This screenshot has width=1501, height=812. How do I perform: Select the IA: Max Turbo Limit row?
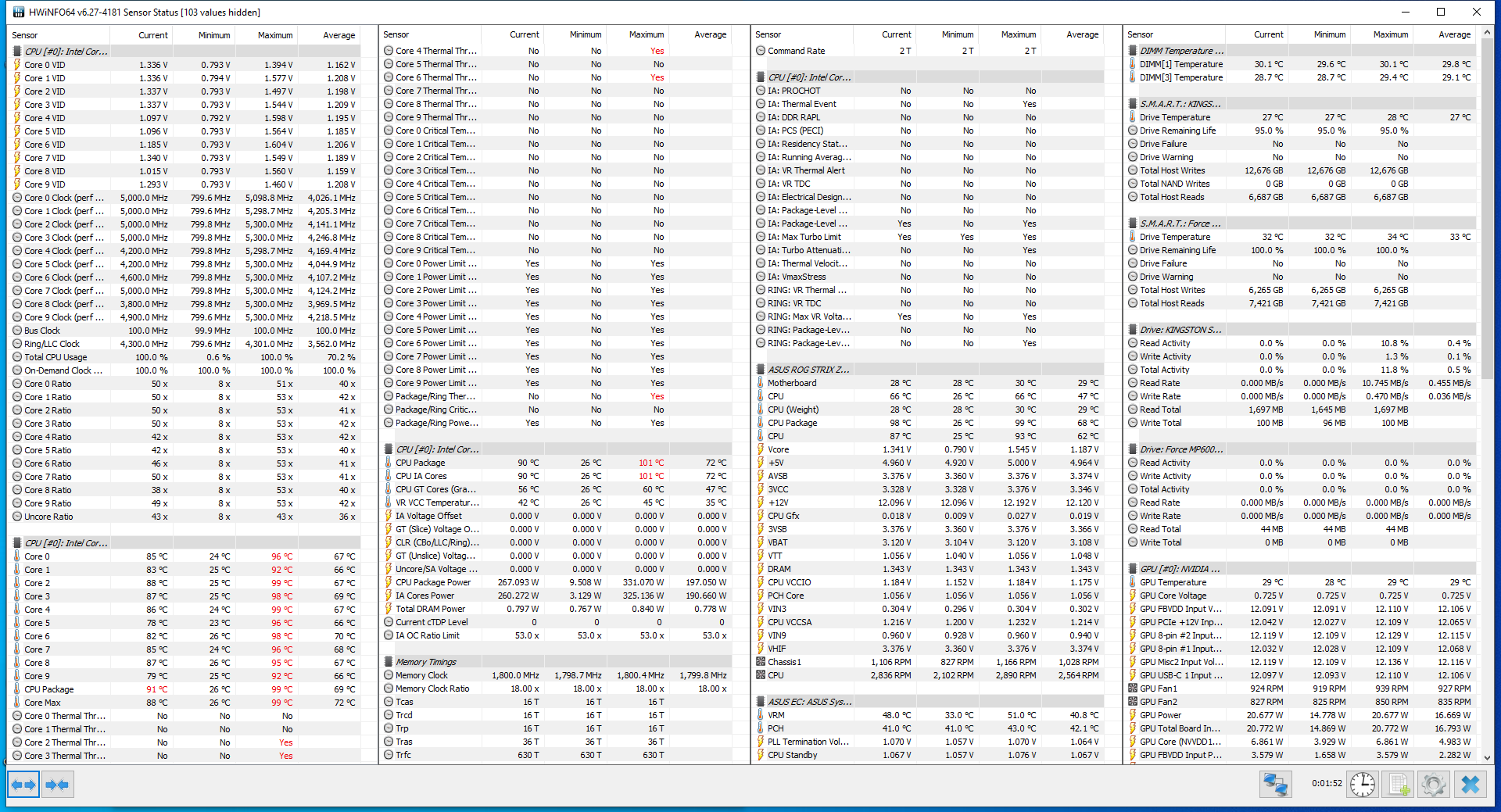(930, 237)
